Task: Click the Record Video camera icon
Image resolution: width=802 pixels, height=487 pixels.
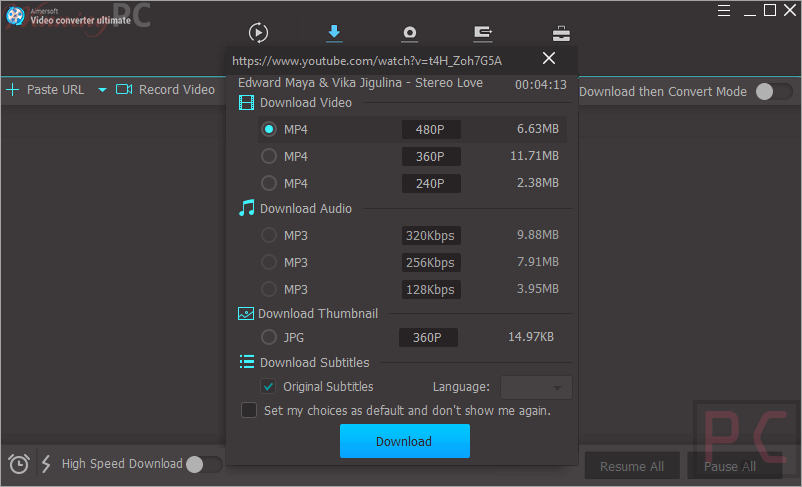Action: pos(124,90)
